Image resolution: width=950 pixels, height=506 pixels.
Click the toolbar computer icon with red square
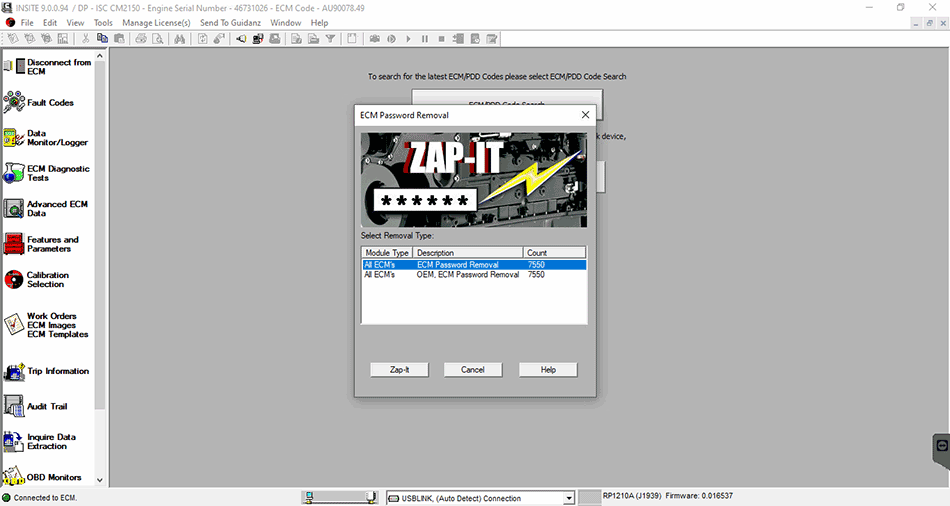click(258, 39)
